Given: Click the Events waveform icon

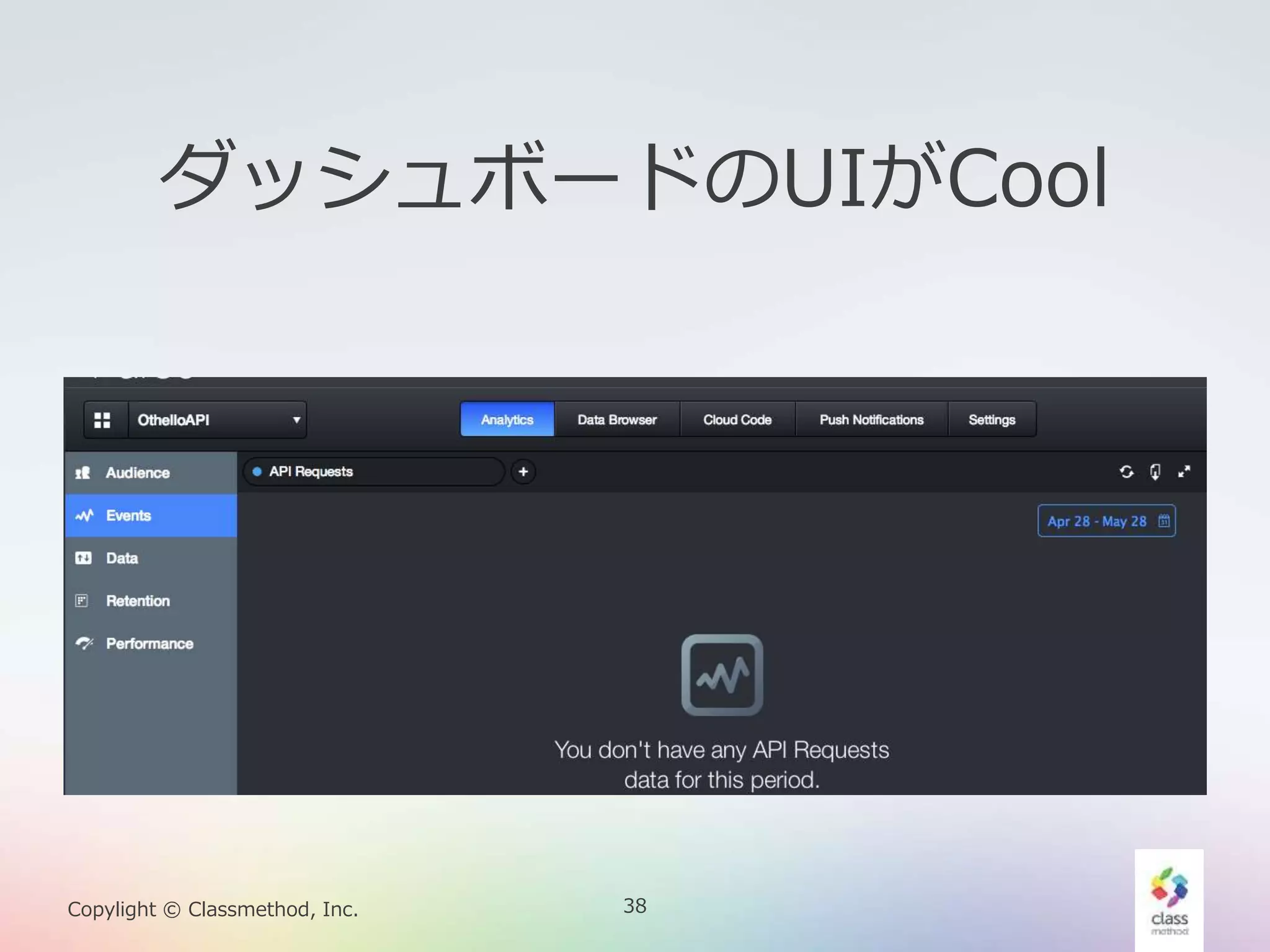Looking at the screenshot, I should tap(84, 515).
